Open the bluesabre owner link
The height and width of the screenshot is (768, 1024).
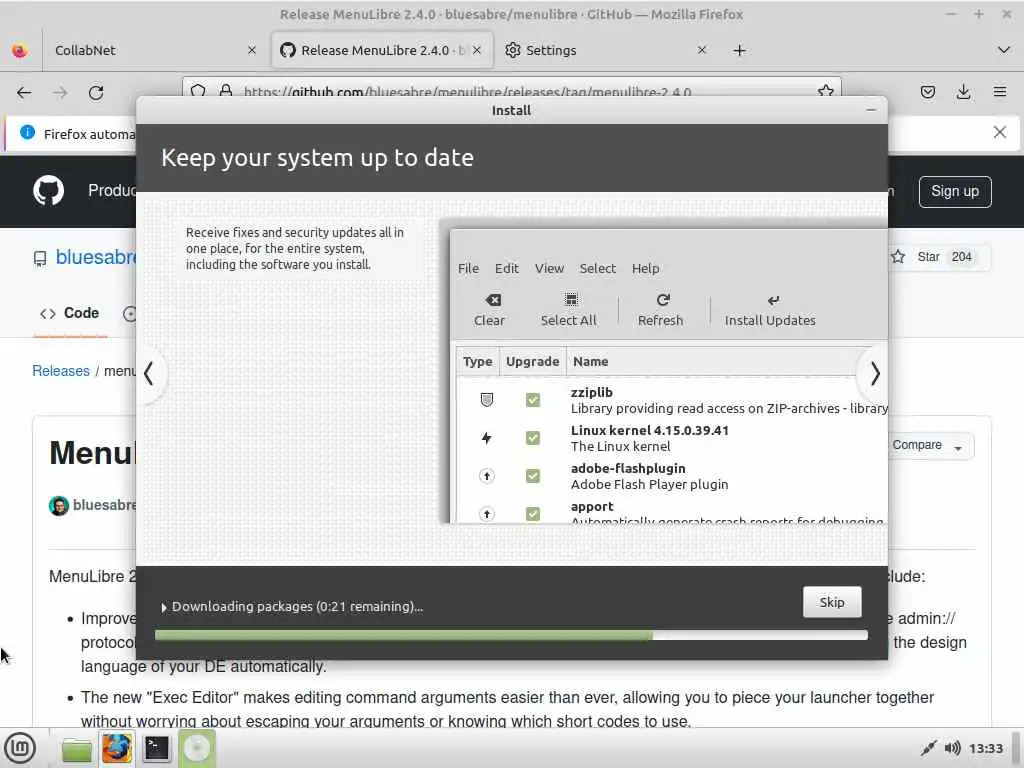(x=97, y=257)
